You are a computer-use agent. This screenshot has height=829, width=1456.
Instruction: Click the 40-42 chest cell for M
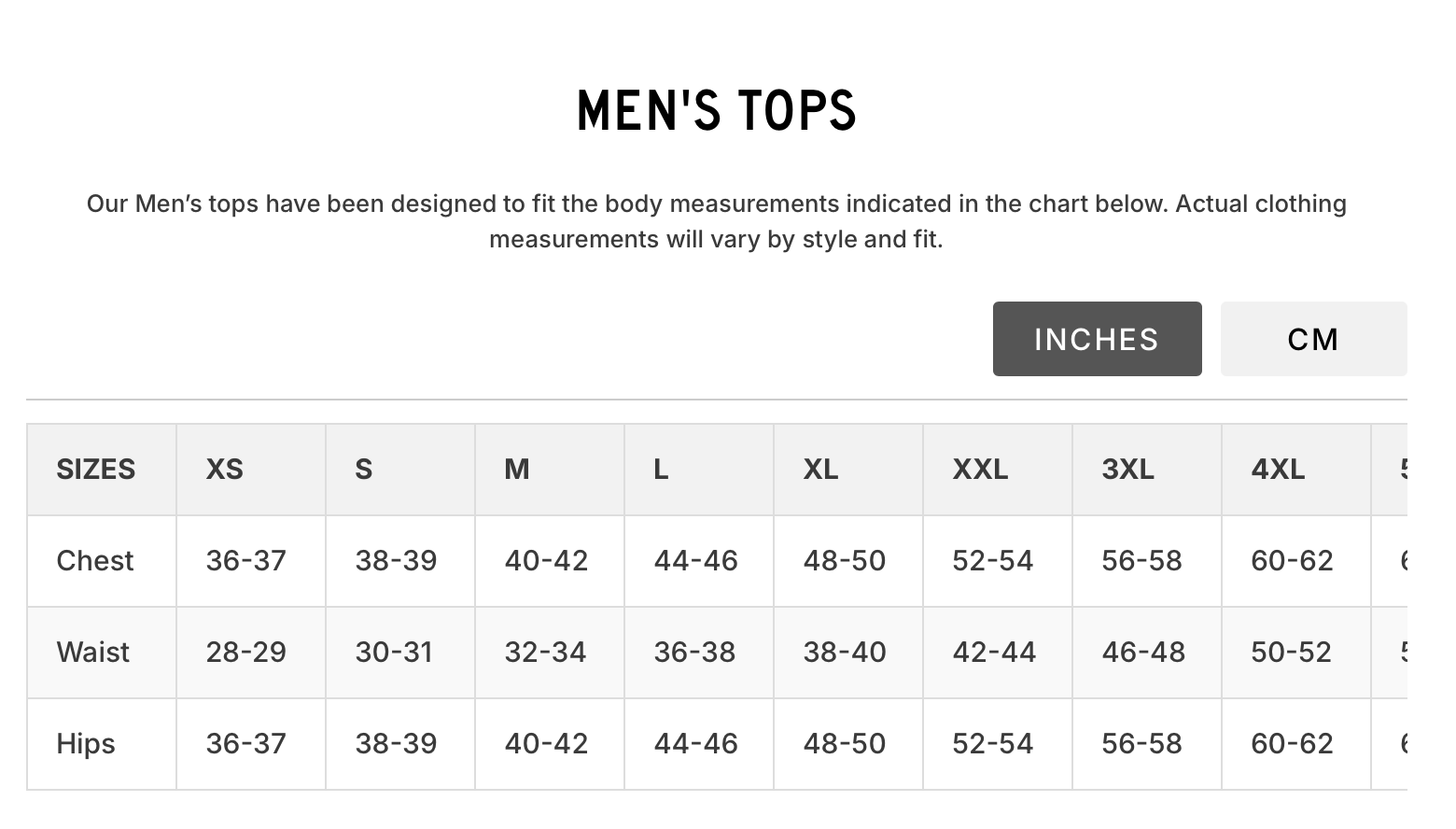tap(546, 560)
